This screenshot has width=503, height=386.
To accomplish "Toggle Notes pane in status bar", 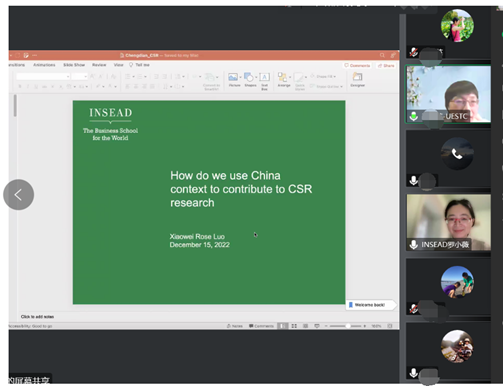I will coord(235,326).
